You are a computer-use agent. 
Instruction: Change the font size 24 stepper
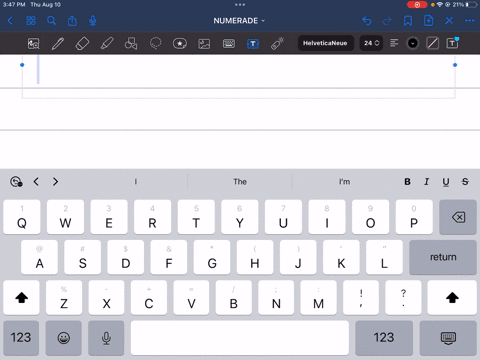click(371, 43)
